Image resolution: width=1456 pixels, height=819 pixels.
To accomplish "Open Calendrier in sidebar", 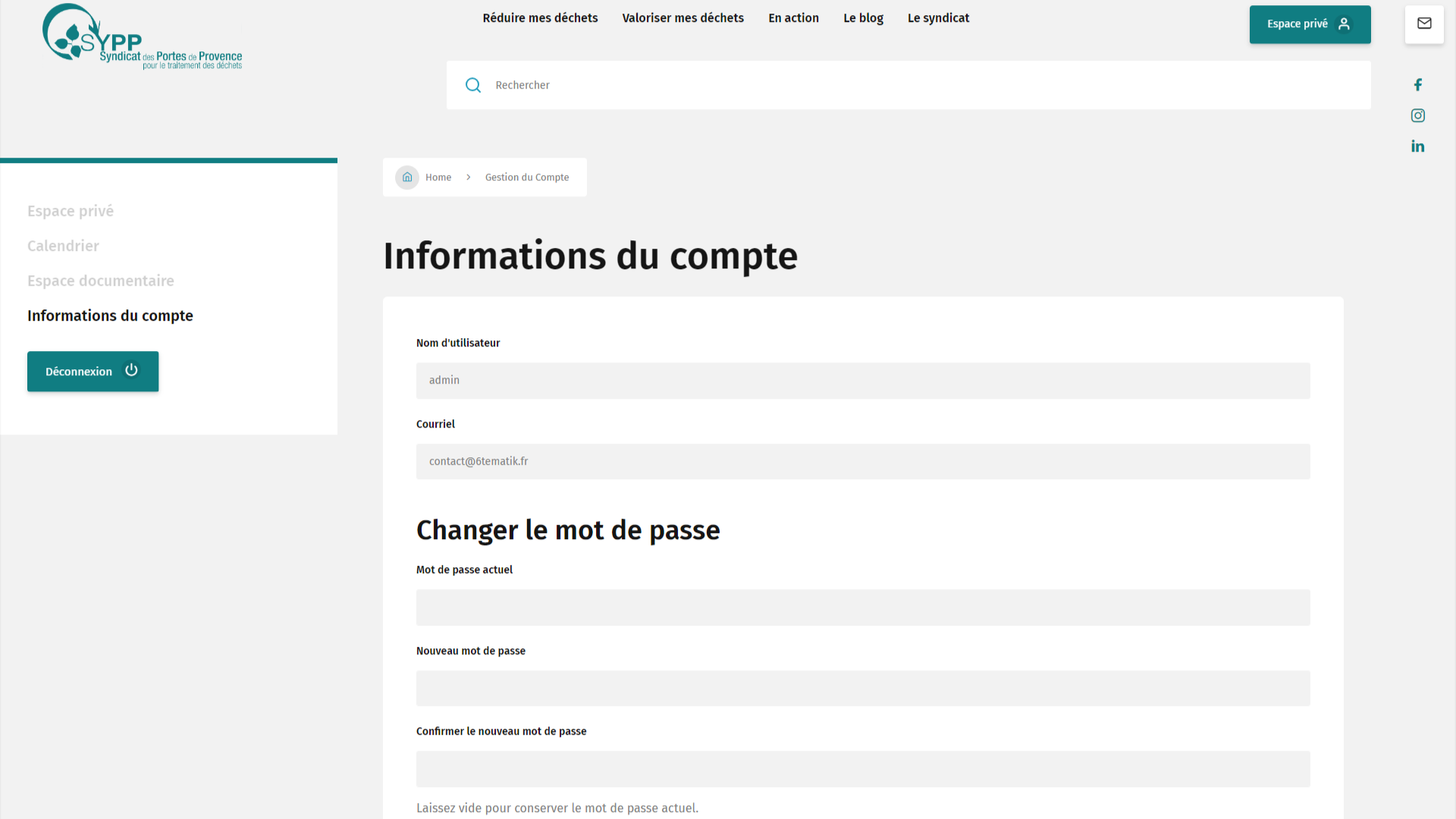I will [63, 246].
